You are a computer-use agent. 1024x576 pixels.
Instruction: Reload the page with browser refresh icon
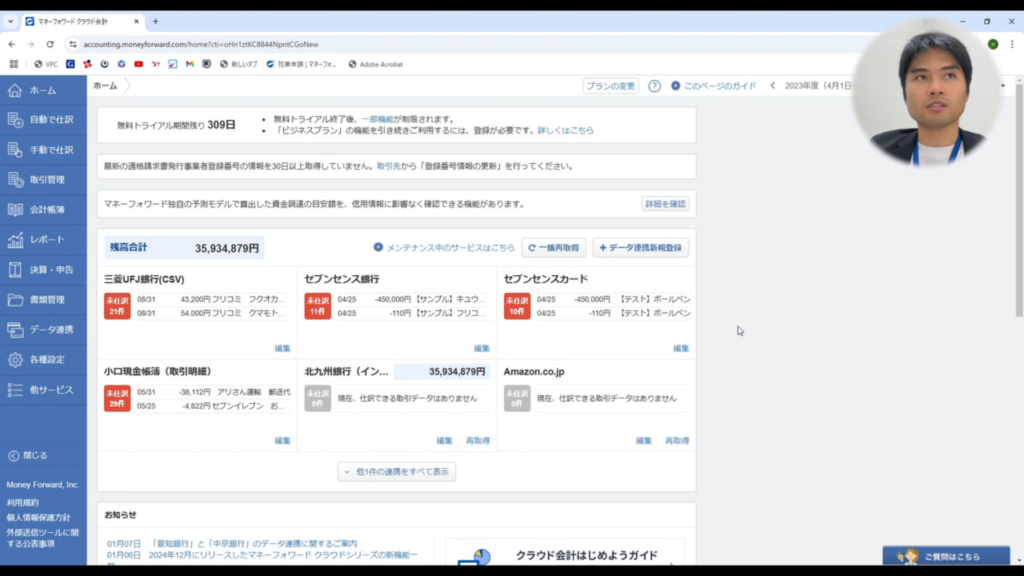coord(50,44)
